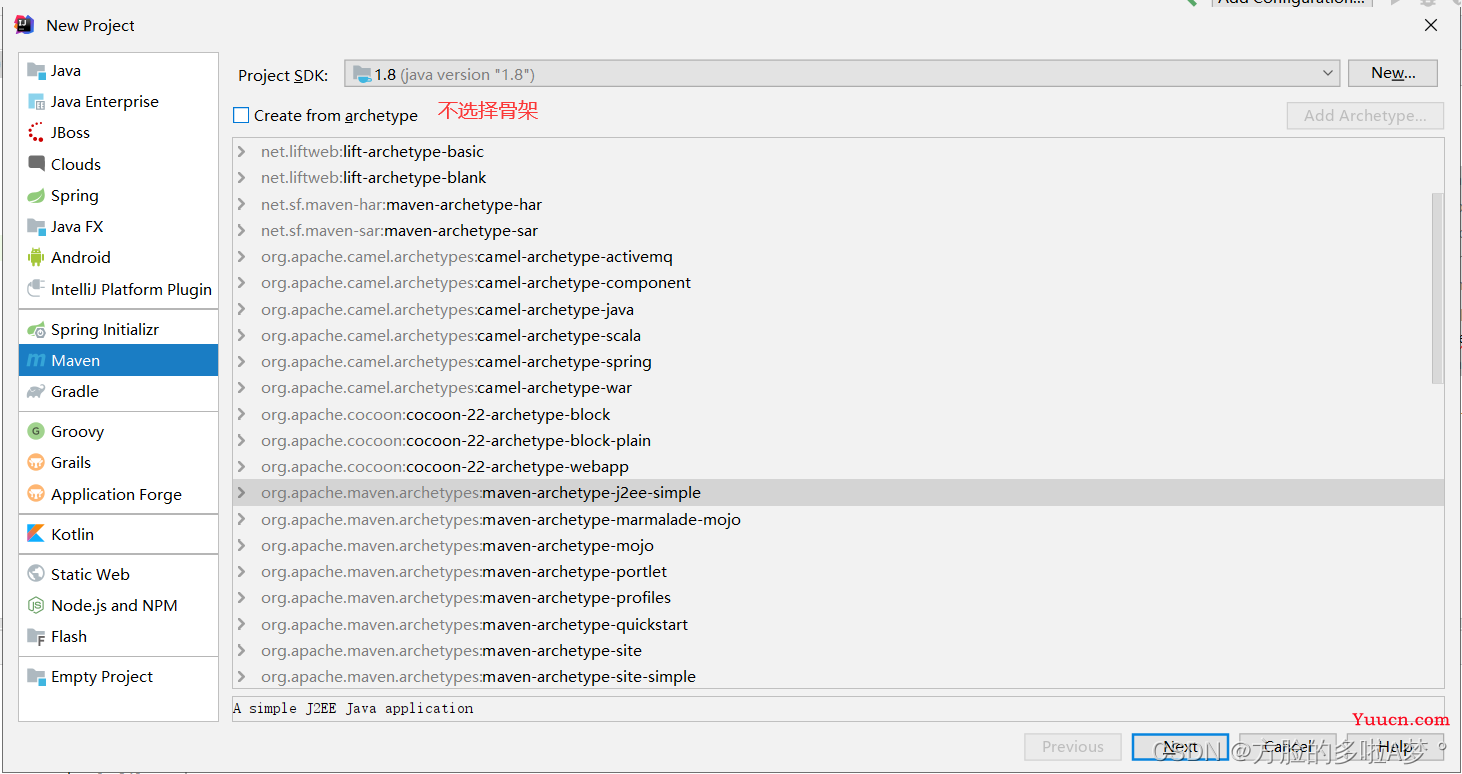1462x774 pixels.
Task: Expand cocoon-22-archetype-block node
Action: 241,415
